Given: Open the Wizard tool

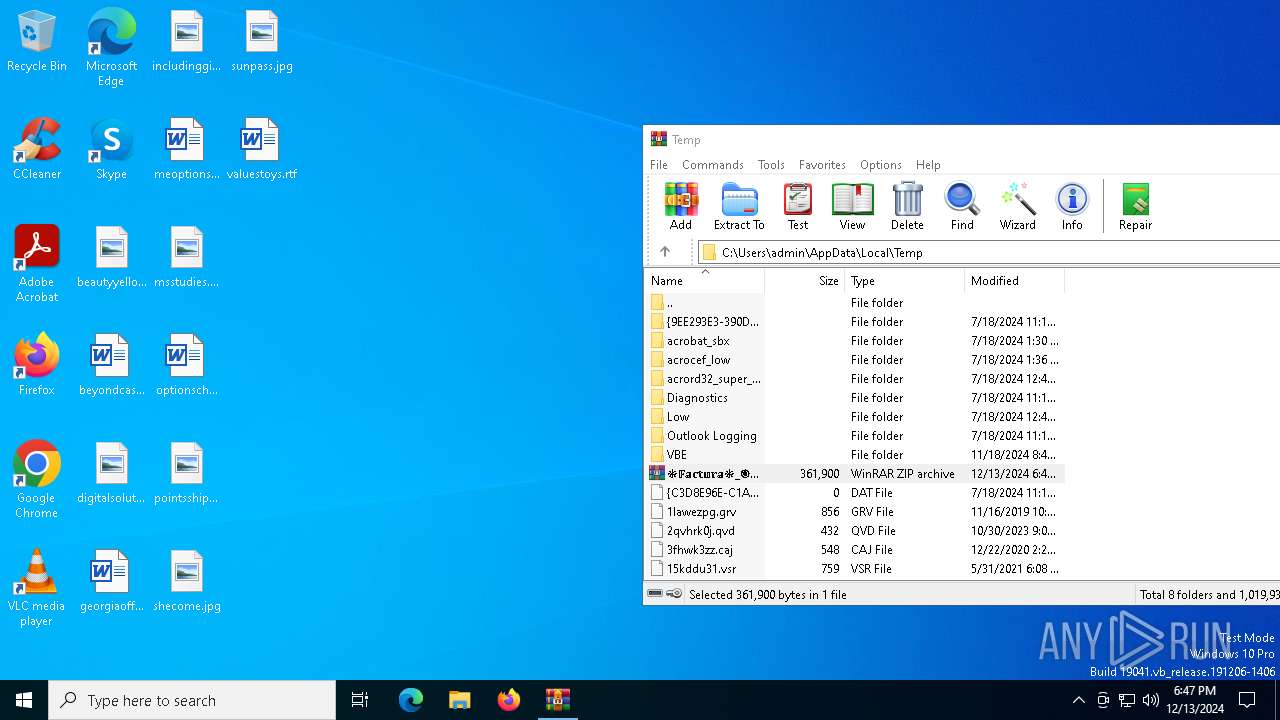Looking at the screenshot, I should 1017,206.
